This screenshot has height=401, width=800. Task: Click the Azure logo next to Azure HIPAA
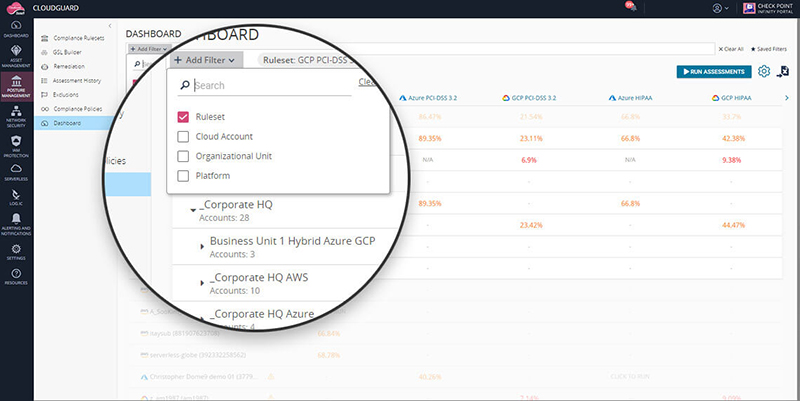[x=612, y=98]
